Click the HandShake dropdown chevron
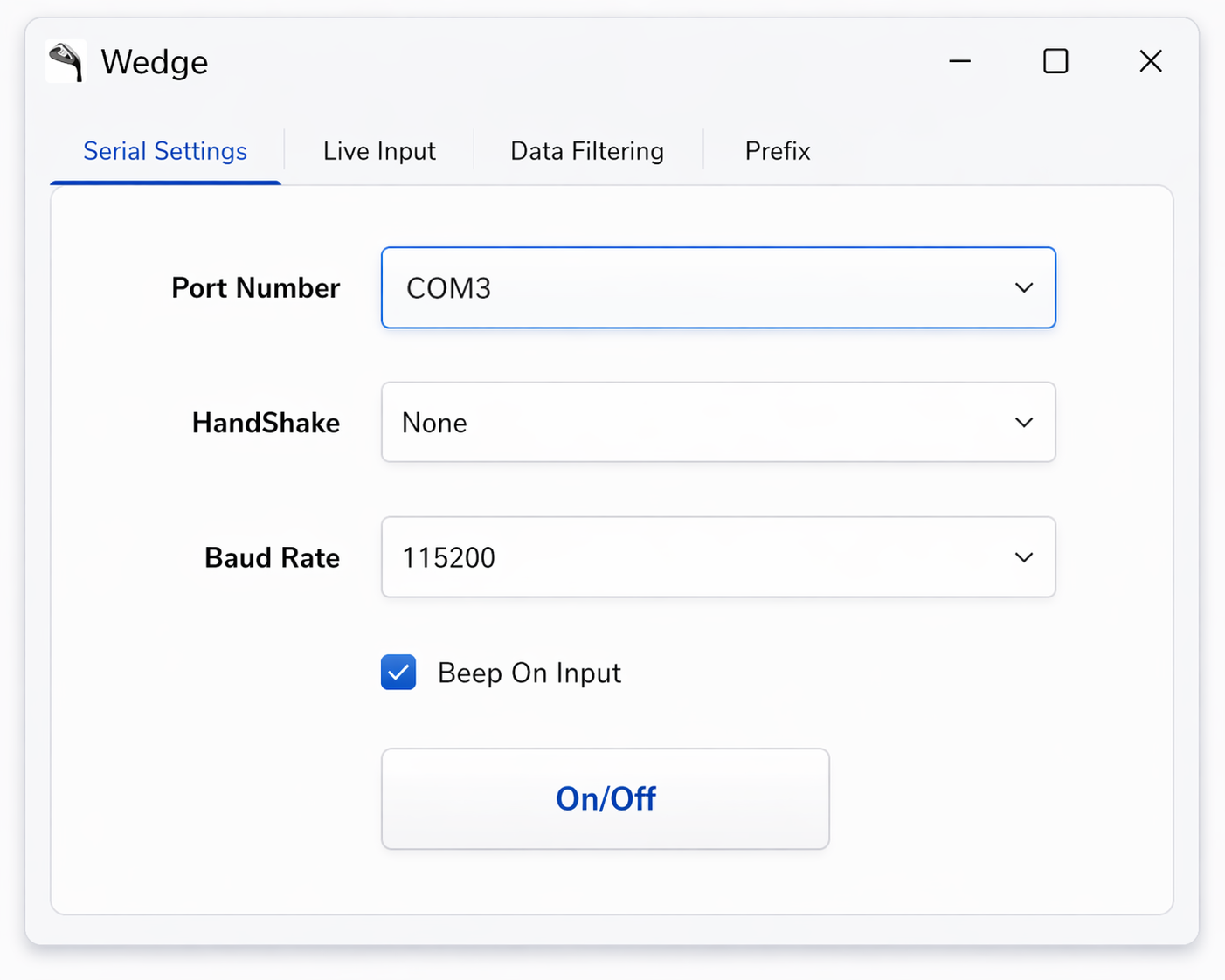The height and width of the screenshot is (980, 1225). pyautogui.click(x=1023, y=422)
